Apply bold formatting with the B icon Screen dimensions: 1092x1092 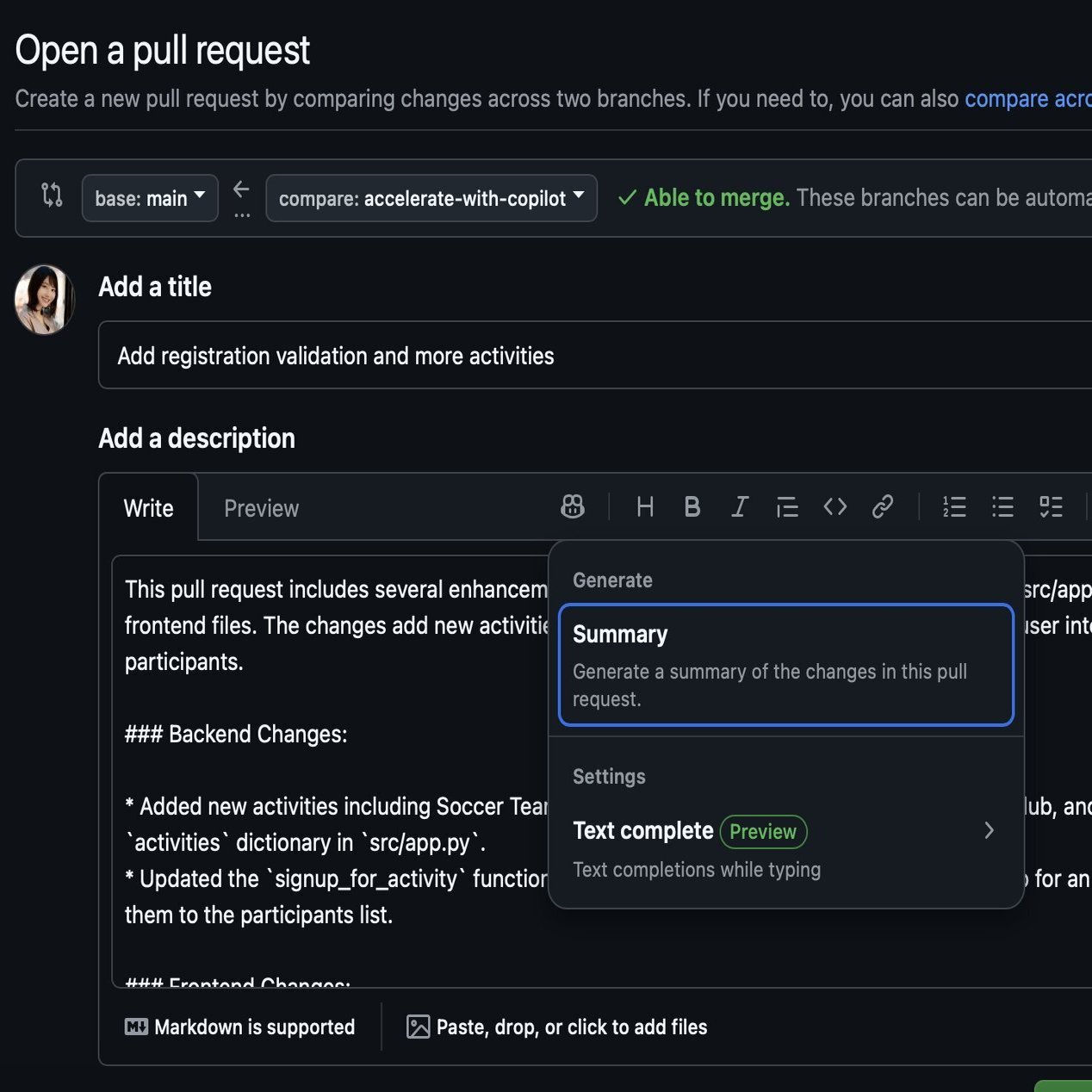point(692,507)
